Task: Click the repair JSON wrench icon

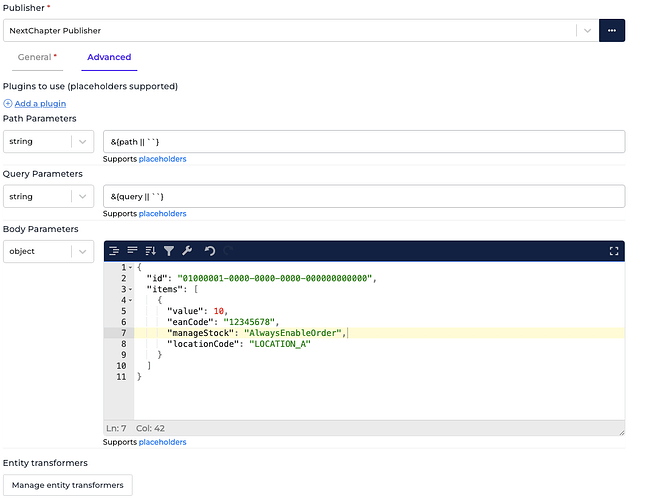Action: (x=187, y=251)
